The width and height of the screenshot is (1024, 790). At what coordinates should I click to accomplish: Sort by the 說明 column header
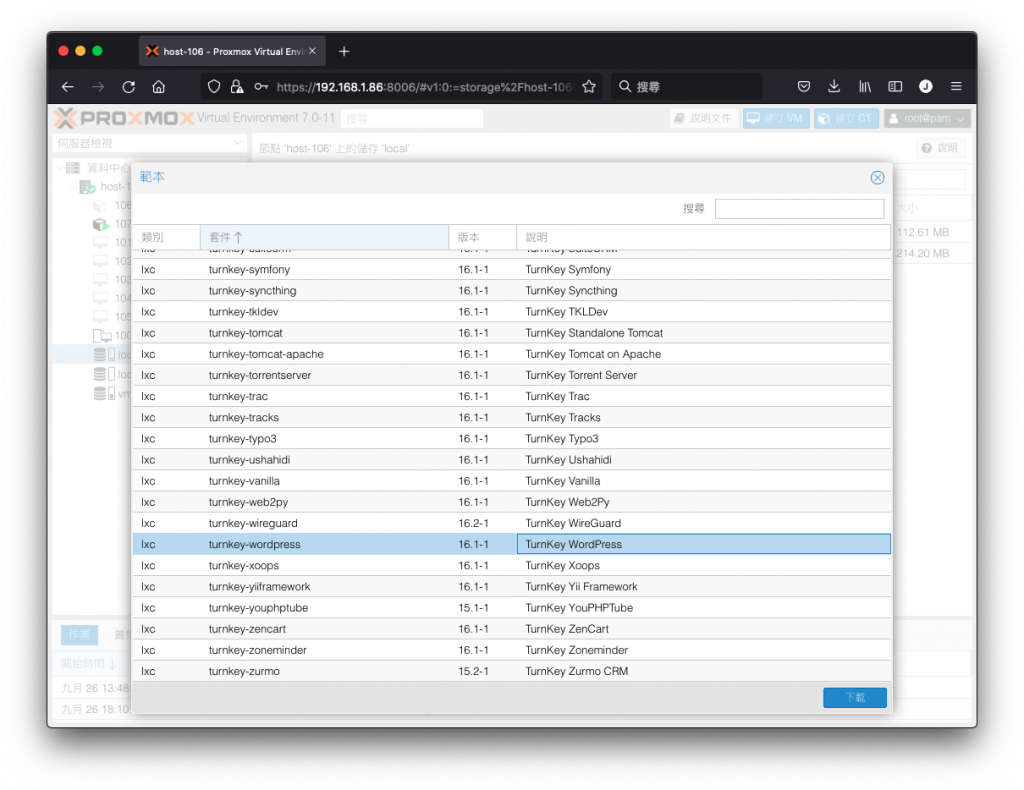[x=703, y=237]
